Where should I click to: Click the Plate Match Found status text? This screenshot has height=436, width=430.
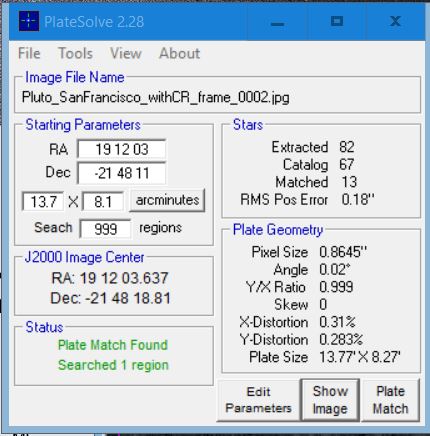[113, 345]
